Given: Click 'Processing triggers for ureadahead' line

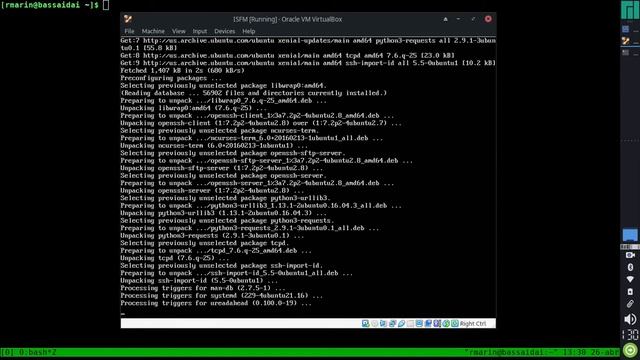Looking at the screenshot, I should [216, 303].
